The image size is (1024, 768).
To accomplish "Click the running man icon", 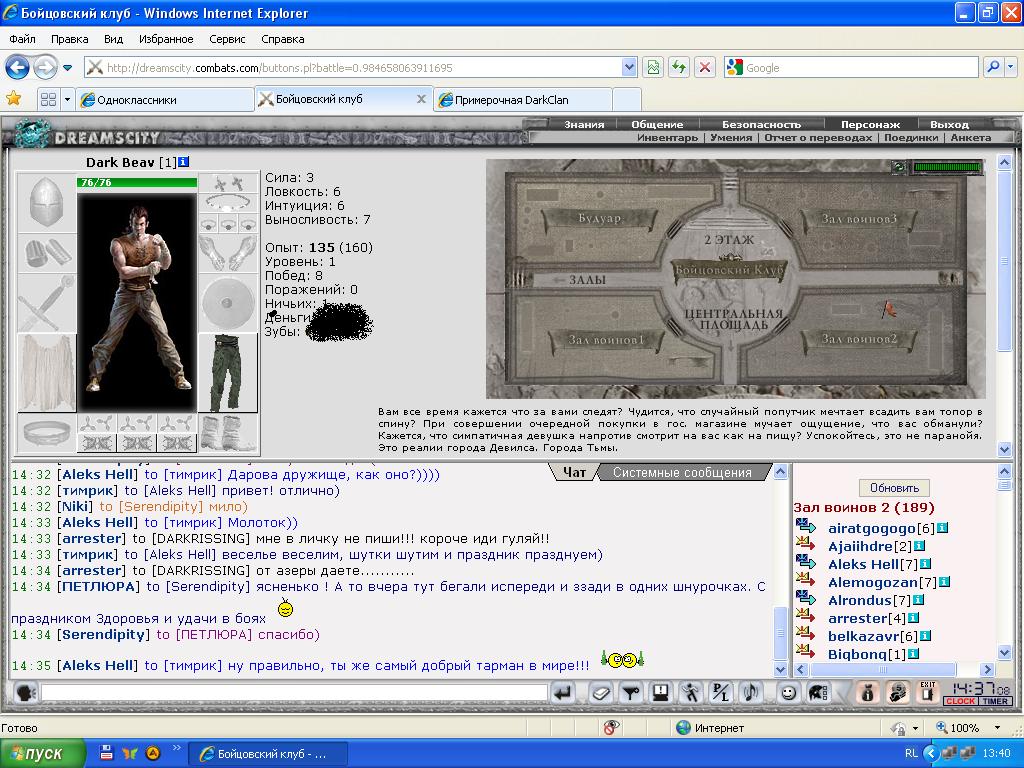I will coord(691,692).
